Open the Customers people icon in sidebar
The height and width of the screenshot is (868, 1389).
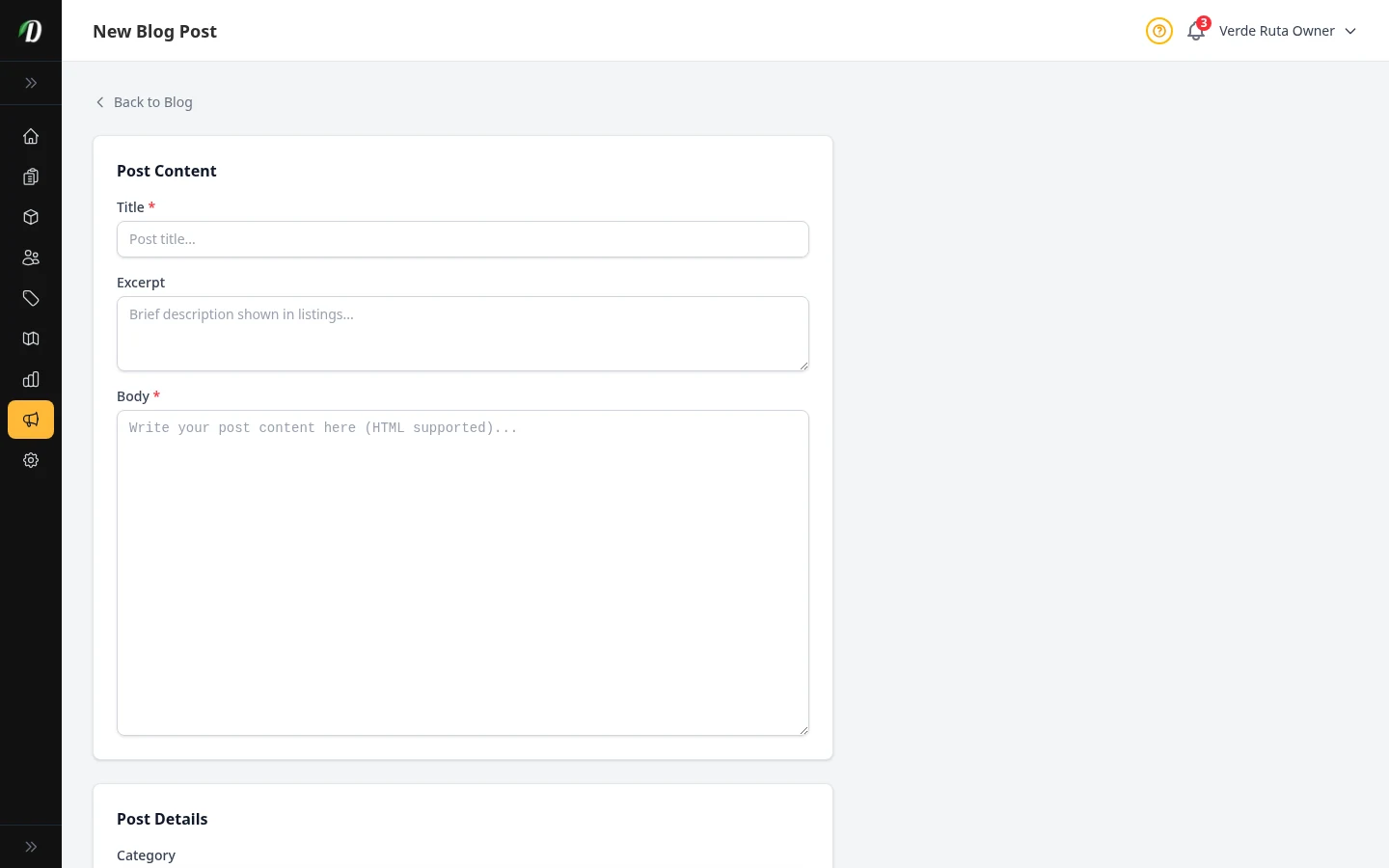[31, 258]
